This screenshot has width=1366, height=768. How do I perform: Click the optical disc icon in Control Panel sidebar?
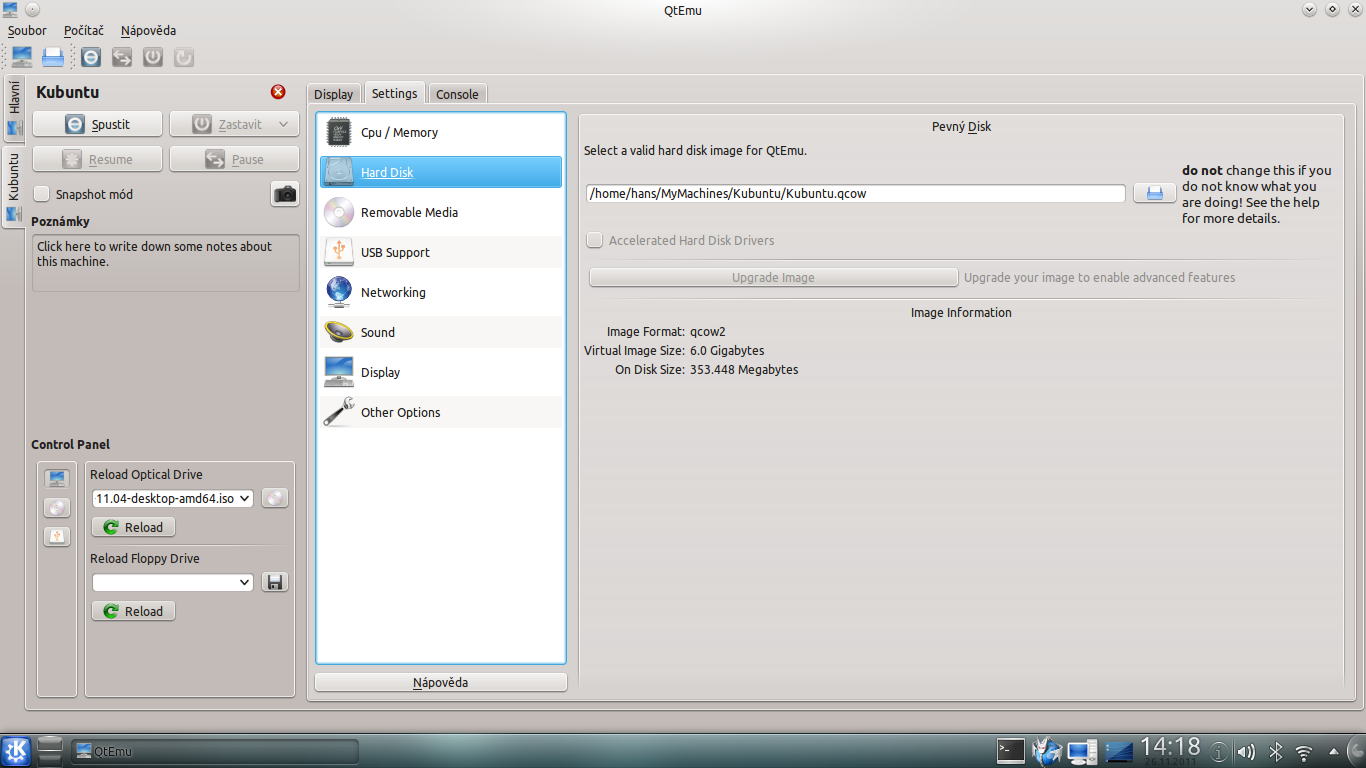coord(57,508)
